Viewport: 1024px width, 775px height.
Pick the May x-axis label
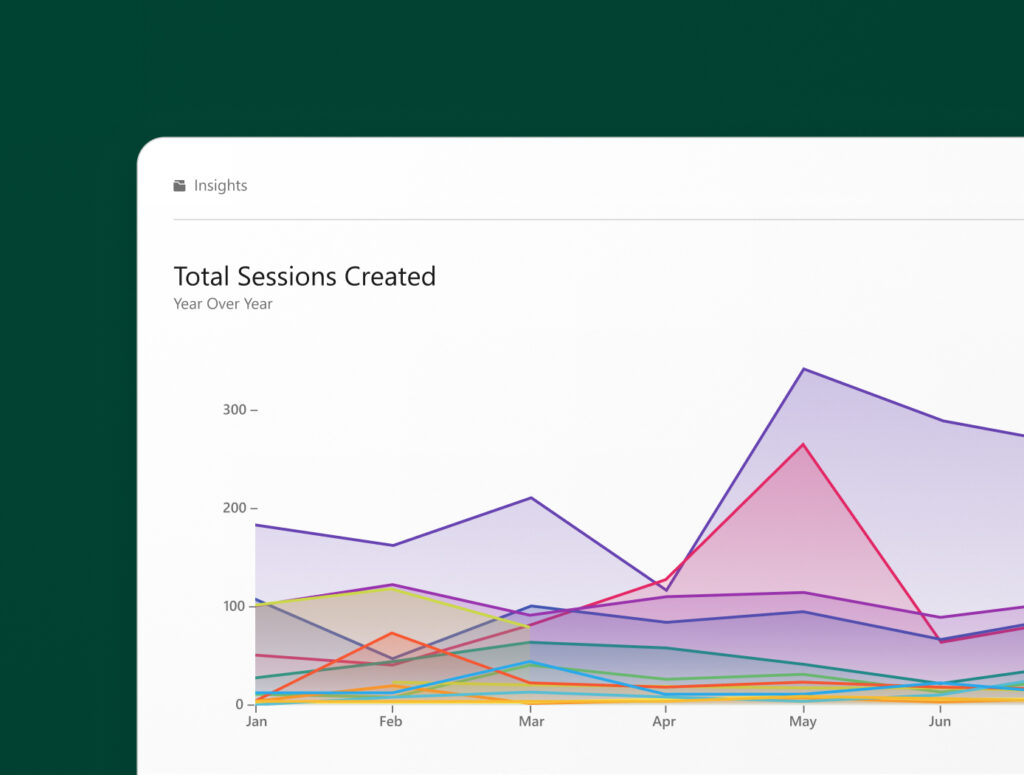click(802, 721)
